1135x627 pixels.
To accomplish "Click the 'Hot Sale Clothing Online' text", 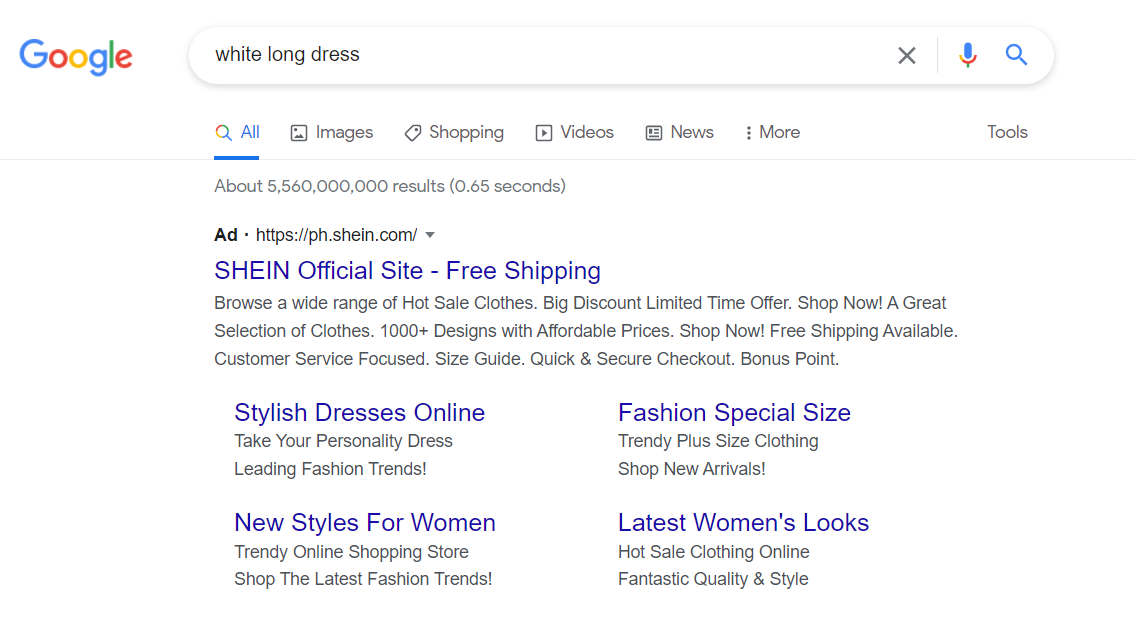I will (x=714, y=552).
